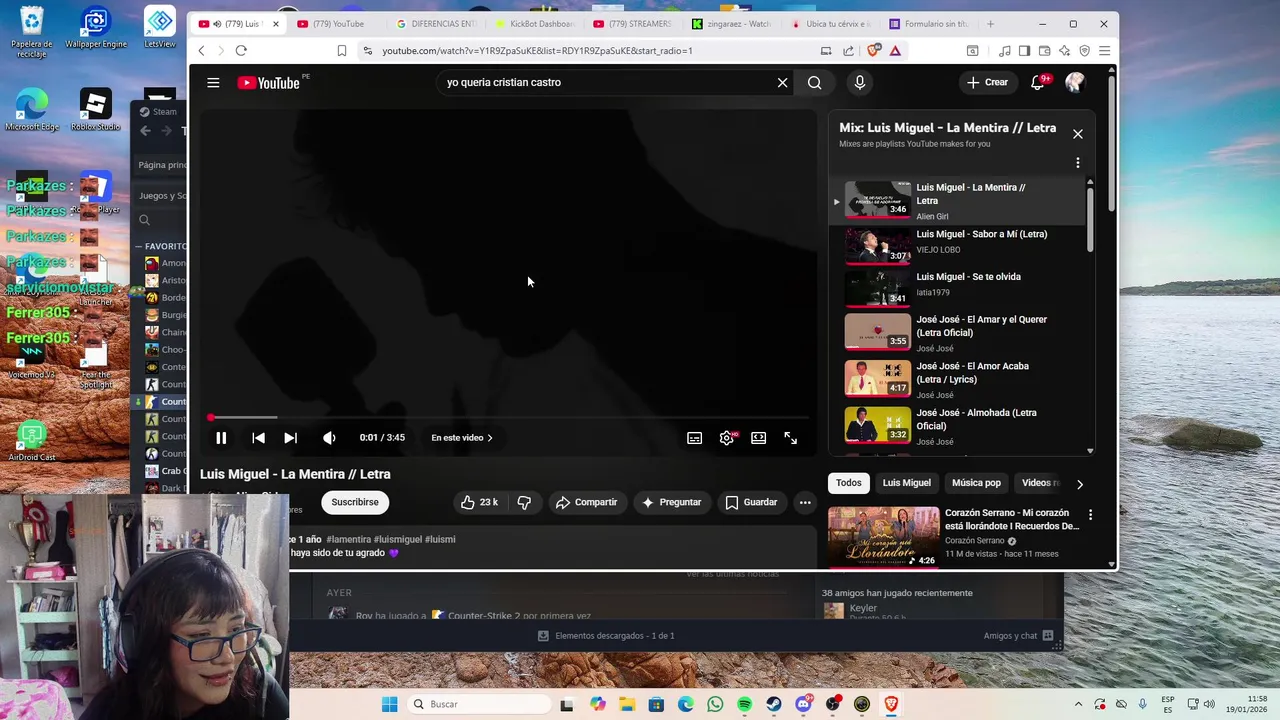Select the Luis Miguel filter chip
Screen dimensions: 1280x720
pos(906,483)
